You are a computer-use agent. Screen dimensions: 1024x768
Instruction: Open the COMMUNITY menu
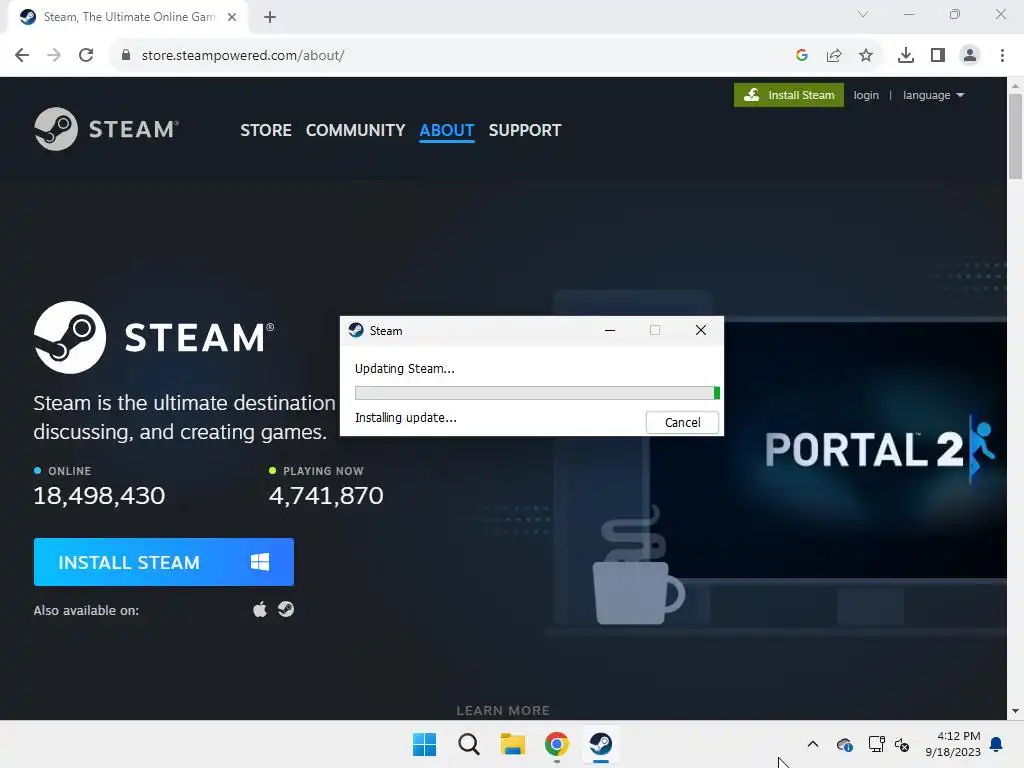pos(355,130)
